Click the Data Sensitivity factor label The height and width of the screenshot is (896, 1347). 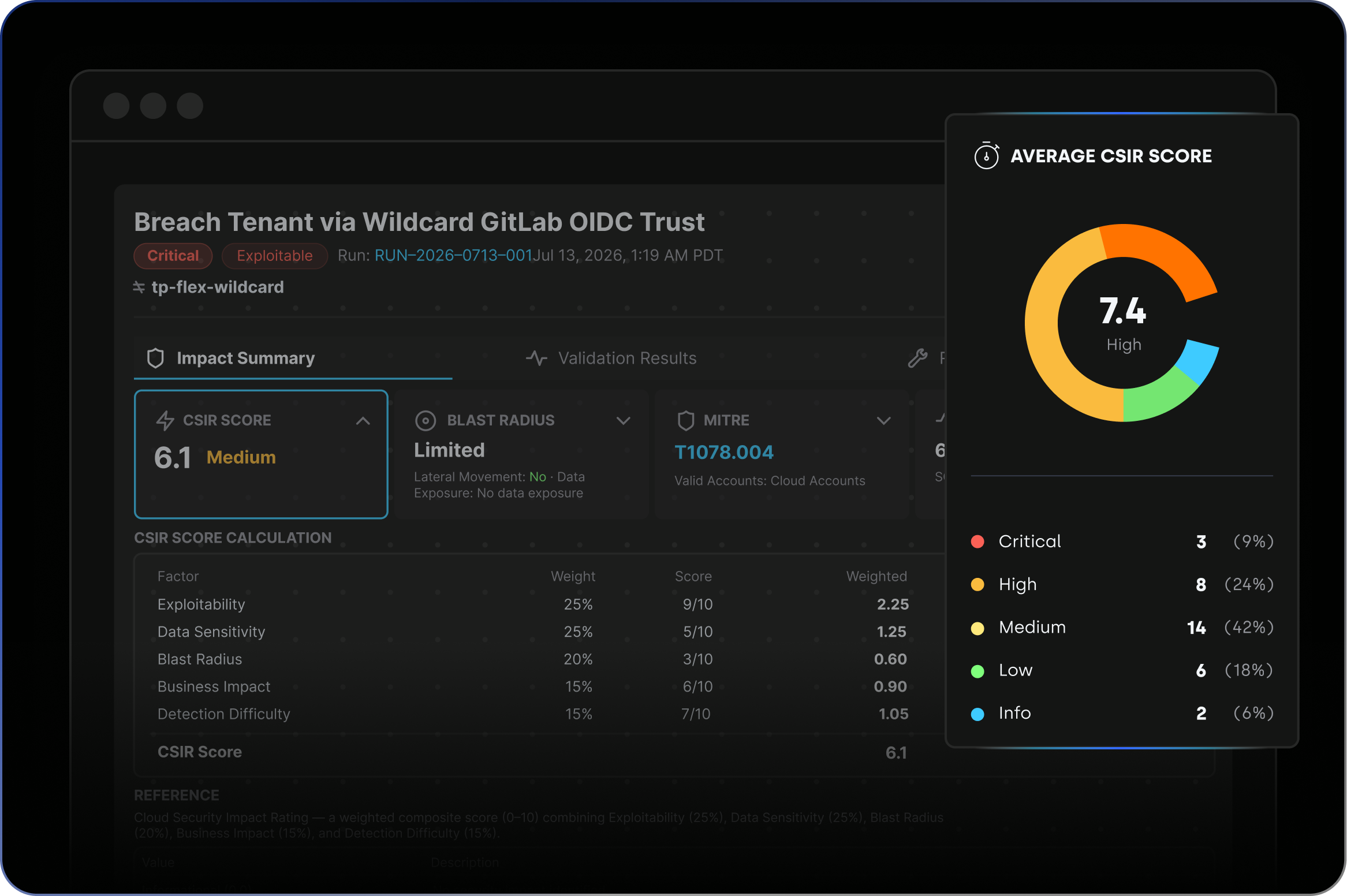tap(211, 632)
